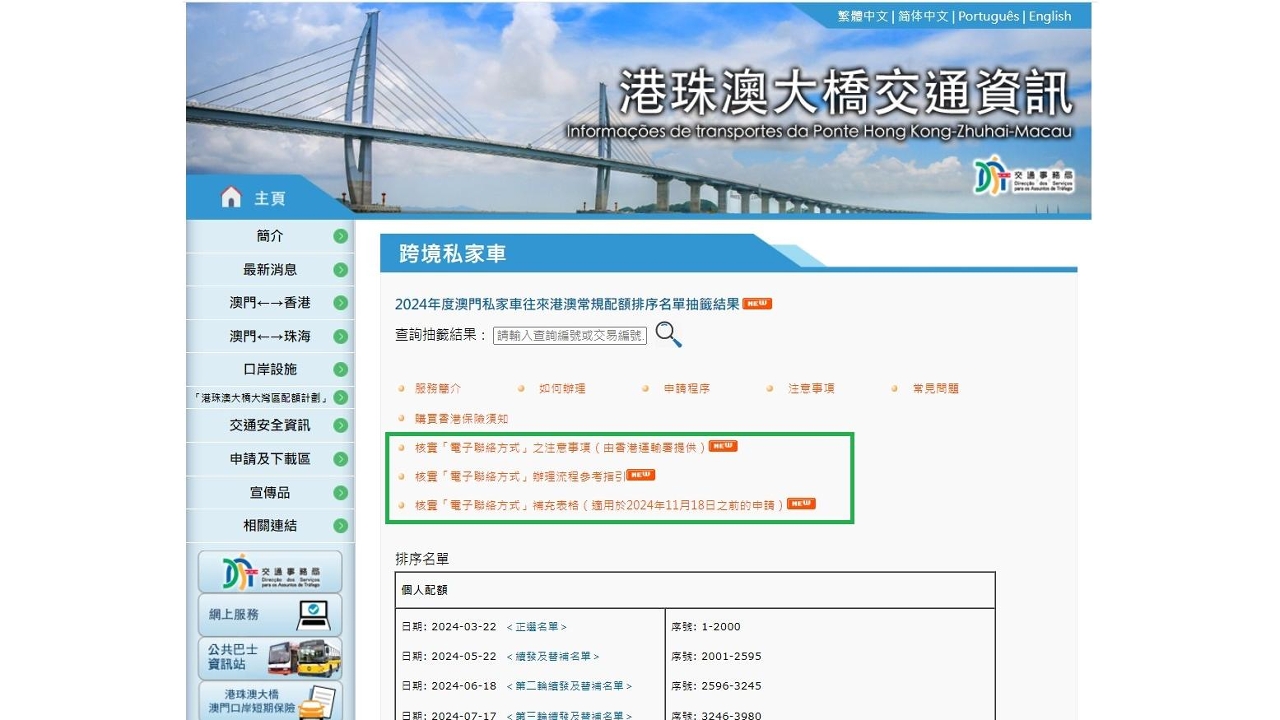Click green arrow beside 港珠澳大橋大灣區配額計劃

tap(341, 397)
